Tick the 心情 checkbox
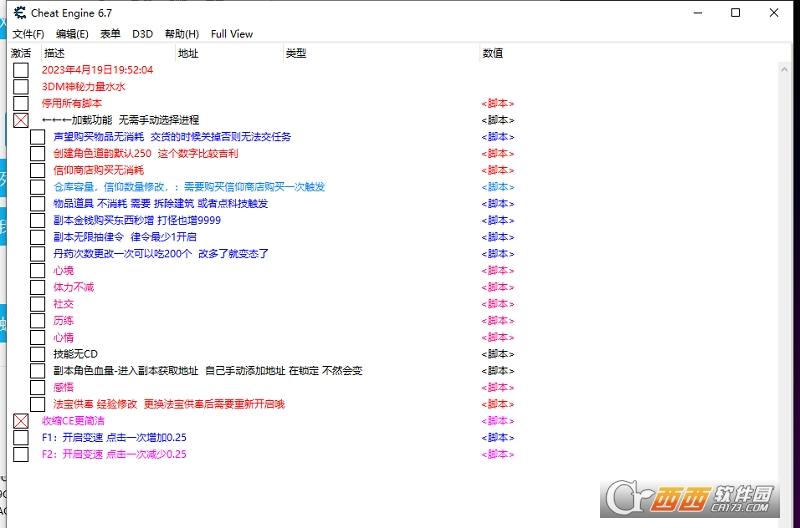800x528 pixels. pyautogui.click(x=38, y=338)
